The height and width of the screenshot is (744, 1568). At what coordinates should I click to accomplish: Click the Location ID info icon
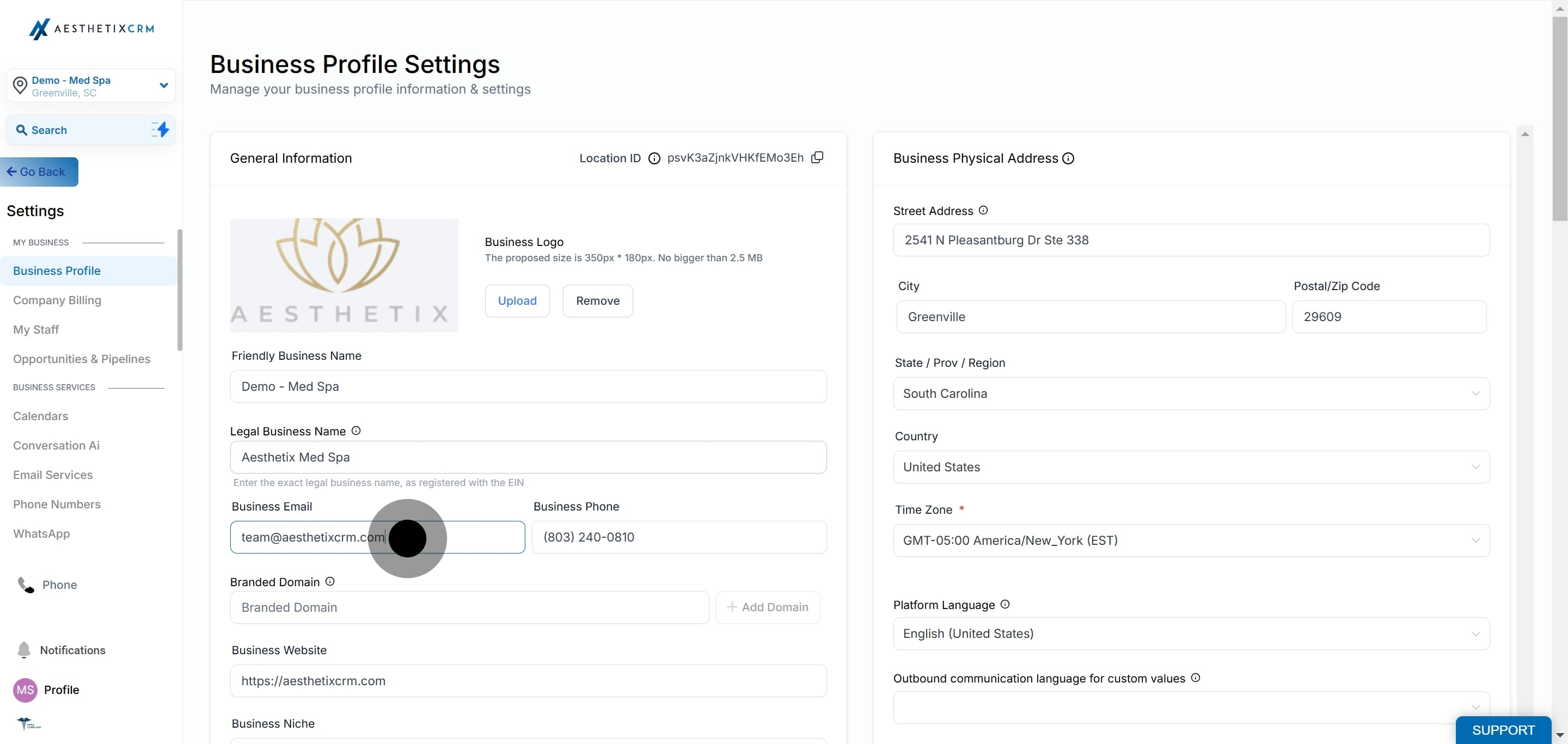click(x=654, y=159)
